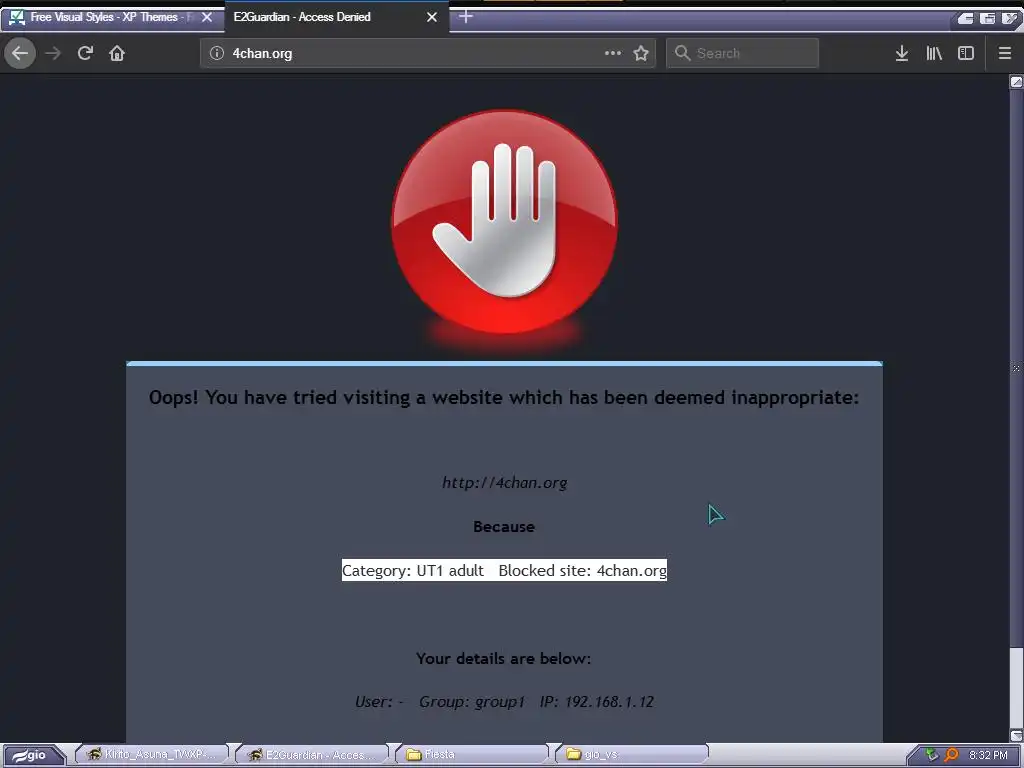Screen dimensions: 1024x768
Task: Click the scrollbar down arrow
Action: (1016, 735)
